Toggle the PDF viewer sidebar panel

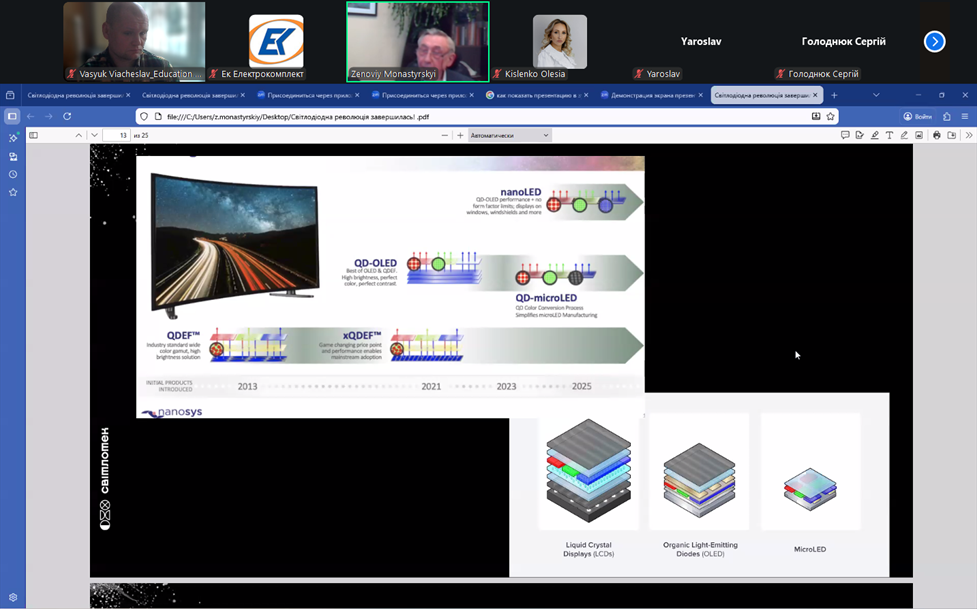pos(33,135)
